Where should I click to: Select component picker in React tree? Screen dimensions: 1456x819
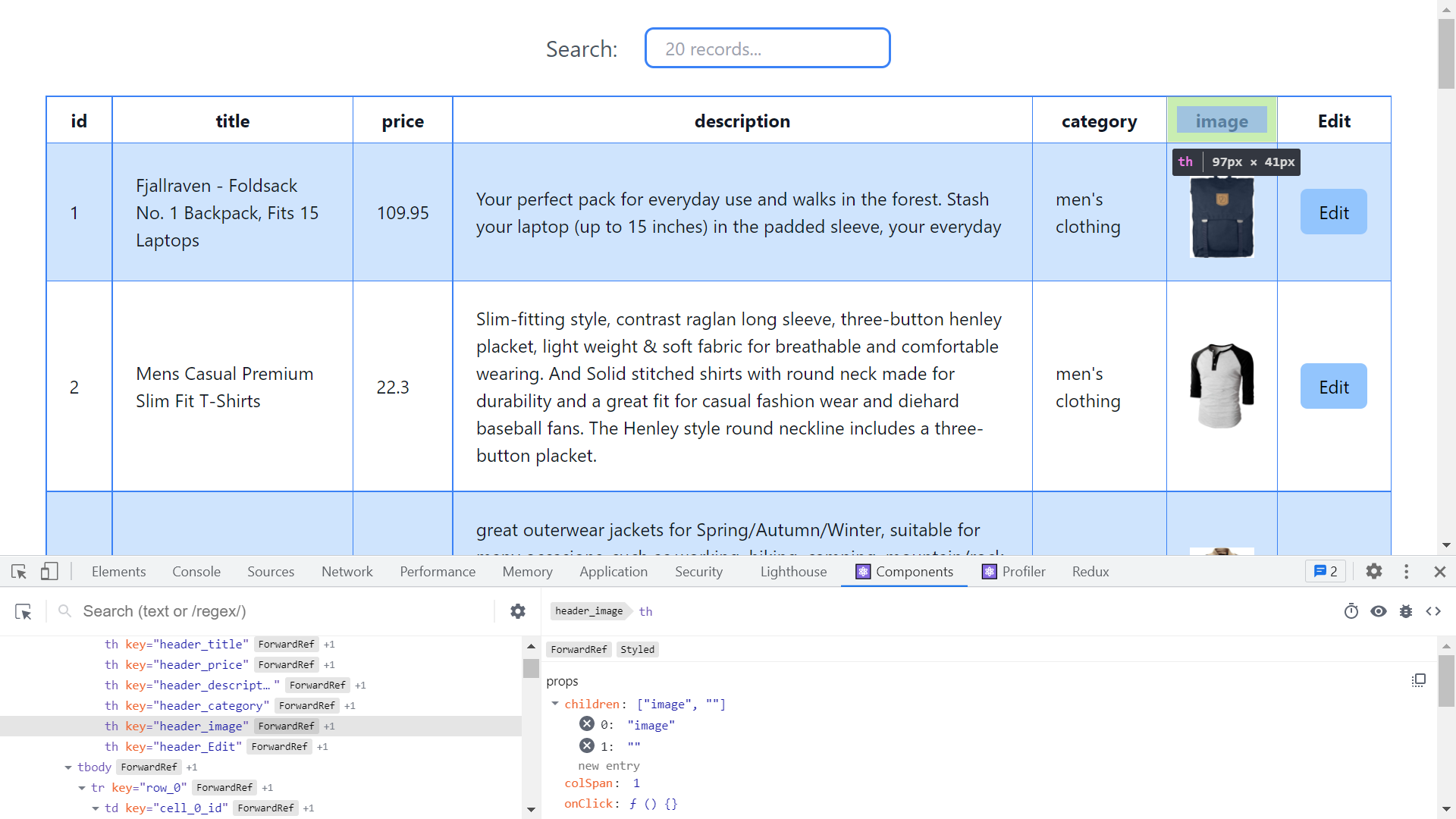click(x=24, y=611)
